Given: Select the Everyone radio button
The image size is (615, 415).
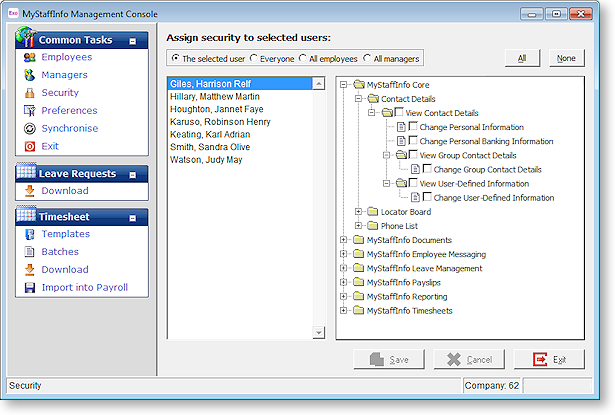Looking at the screenshot, I should [254, 59].
